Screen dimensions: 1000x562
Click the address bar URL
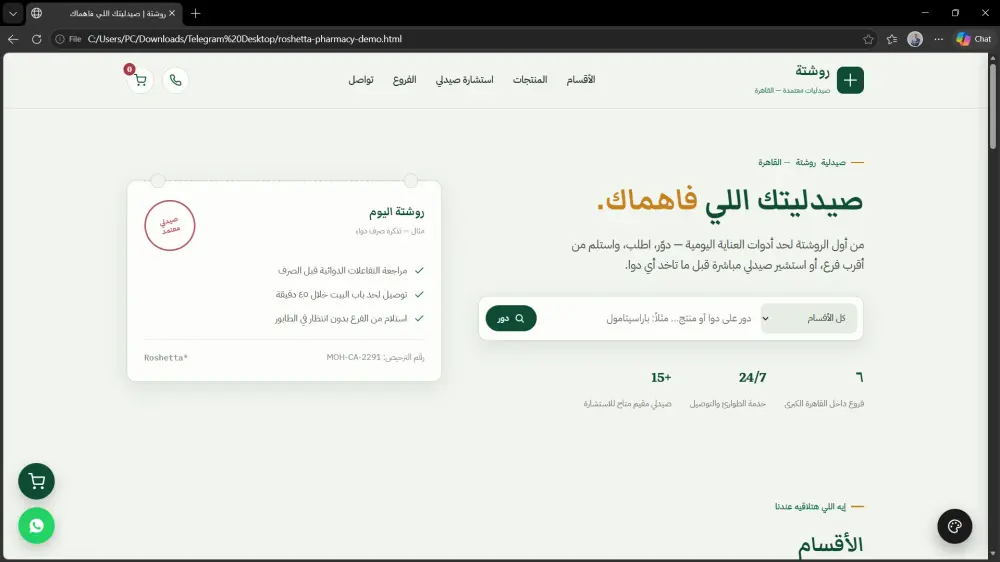click(245, 39)
